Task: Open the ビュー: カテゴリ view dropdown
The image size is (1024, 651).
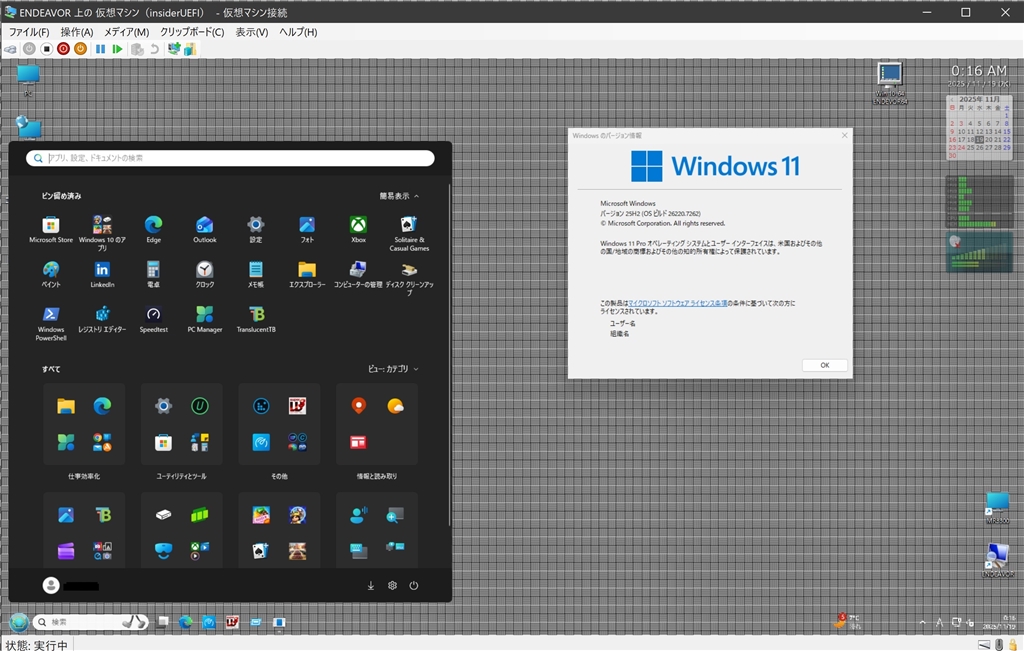Action: coord(393,369)
